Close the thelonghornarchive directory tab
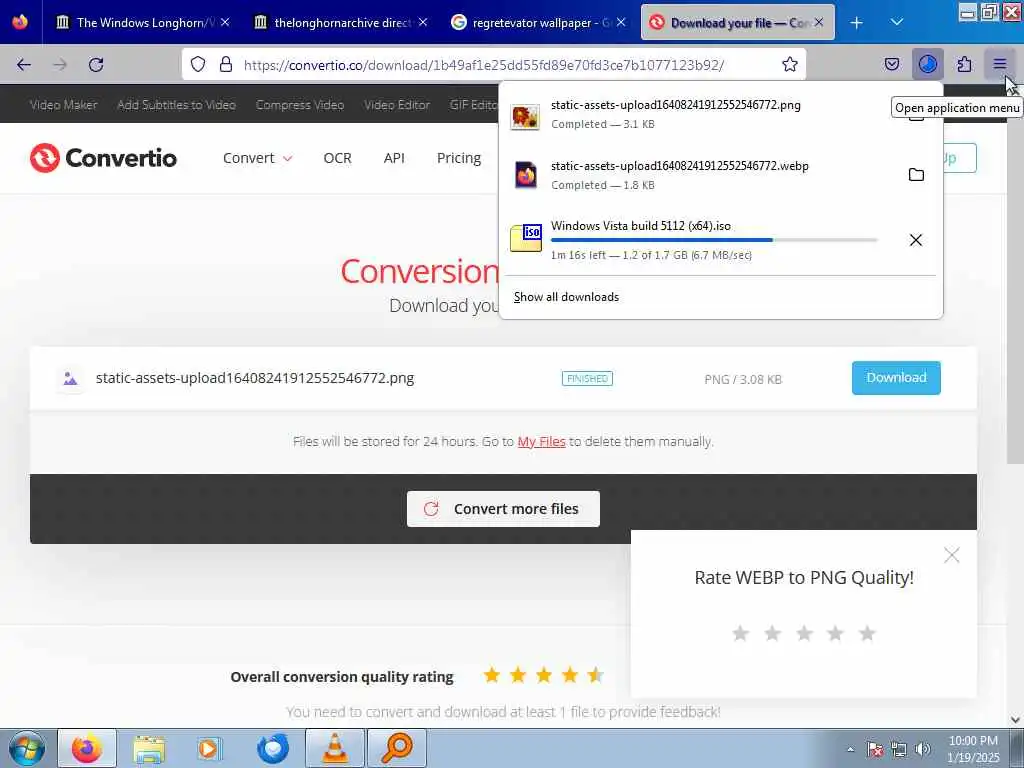 click(x=423, y=22)
